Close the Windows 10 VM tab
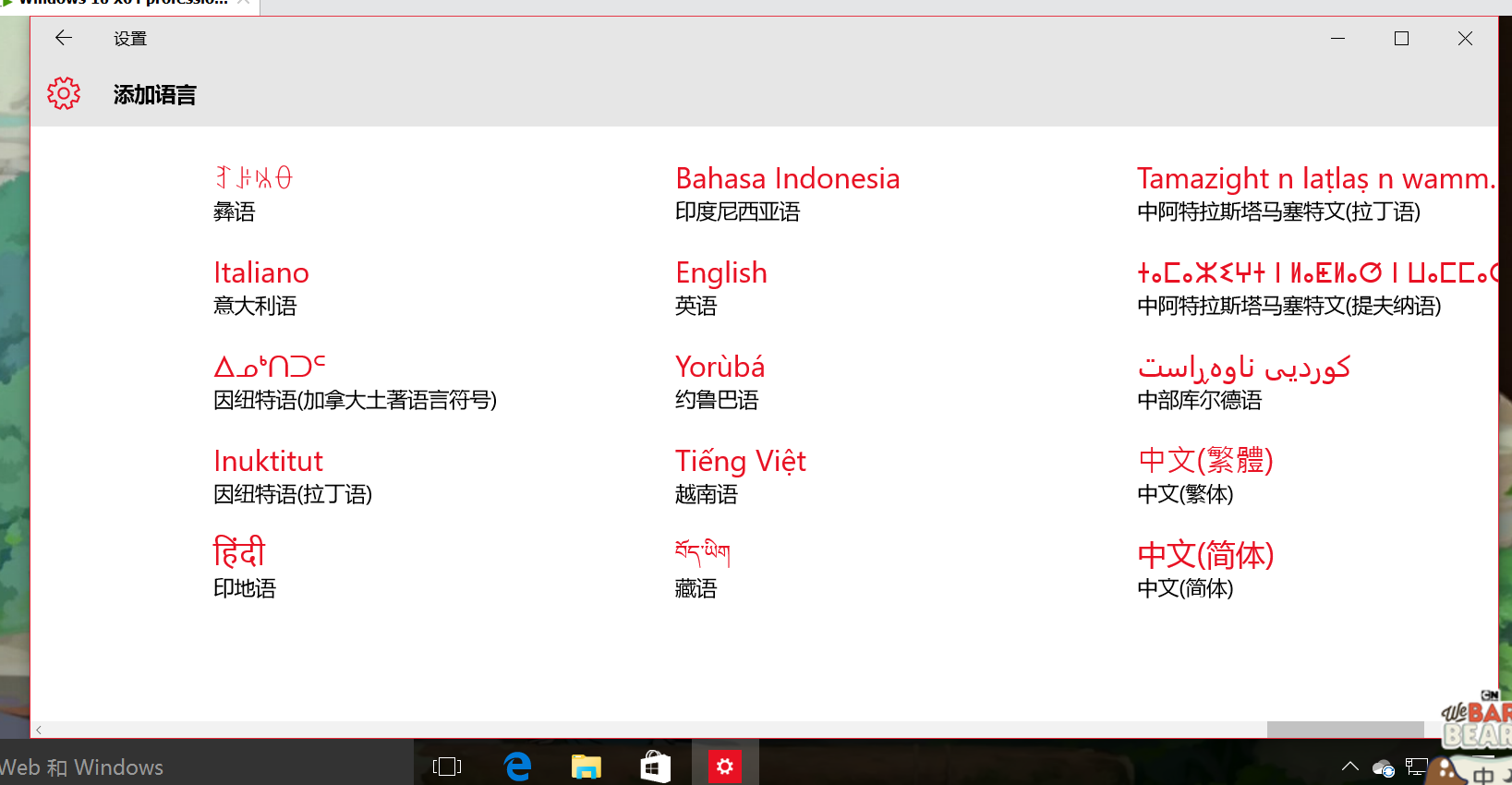 tap(244, 3)
